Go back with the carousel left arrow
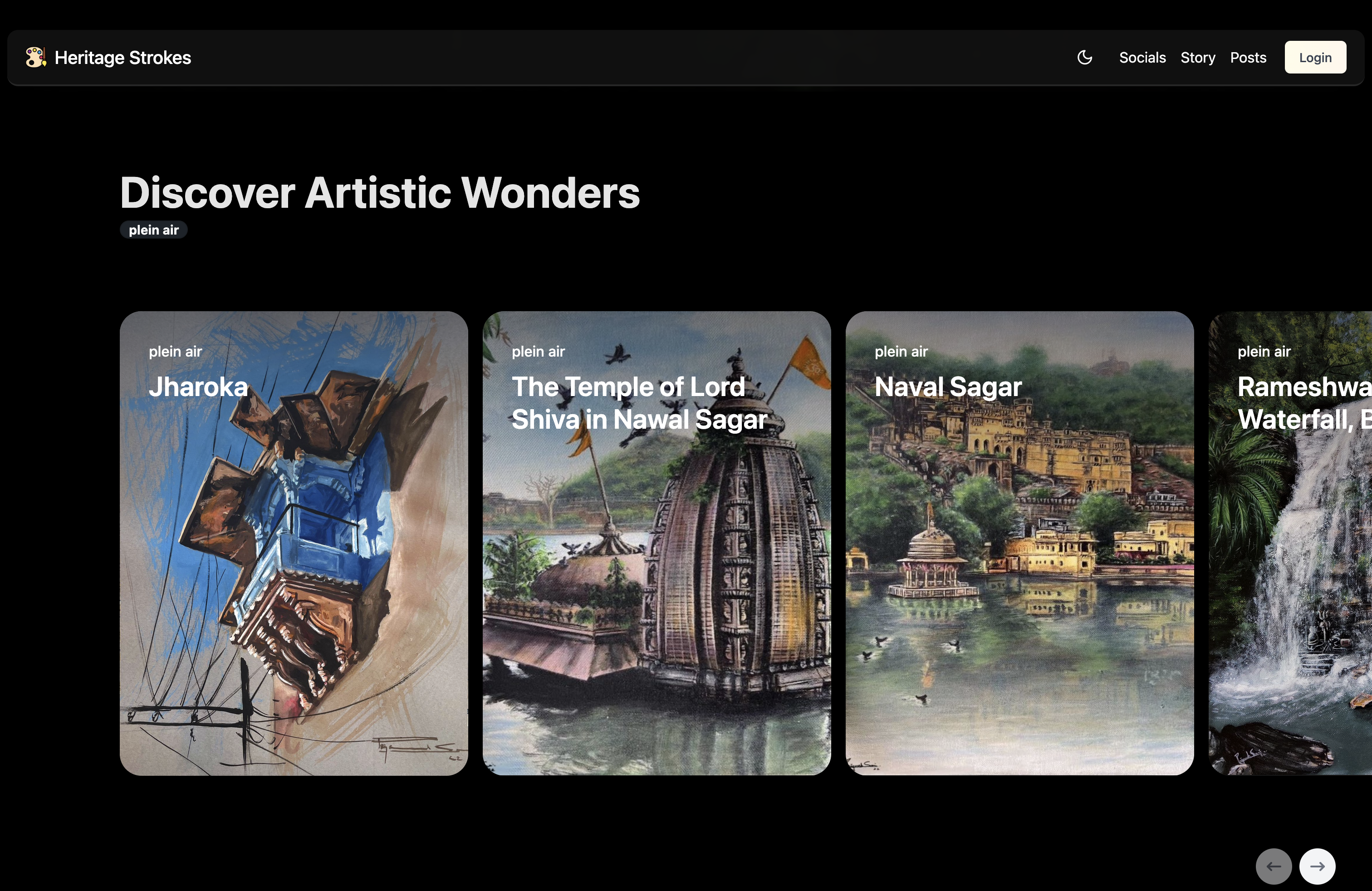Image resolution: width=1372 pixels, height=891 pixels. 1274,866
